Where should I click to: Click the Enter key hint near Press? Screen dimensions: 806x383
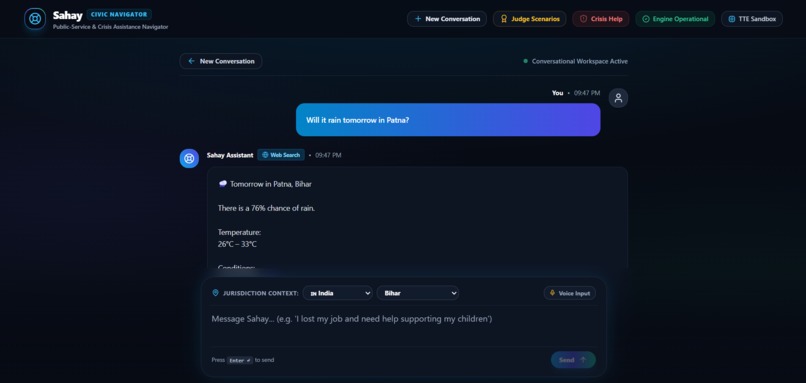click(240, 360)
